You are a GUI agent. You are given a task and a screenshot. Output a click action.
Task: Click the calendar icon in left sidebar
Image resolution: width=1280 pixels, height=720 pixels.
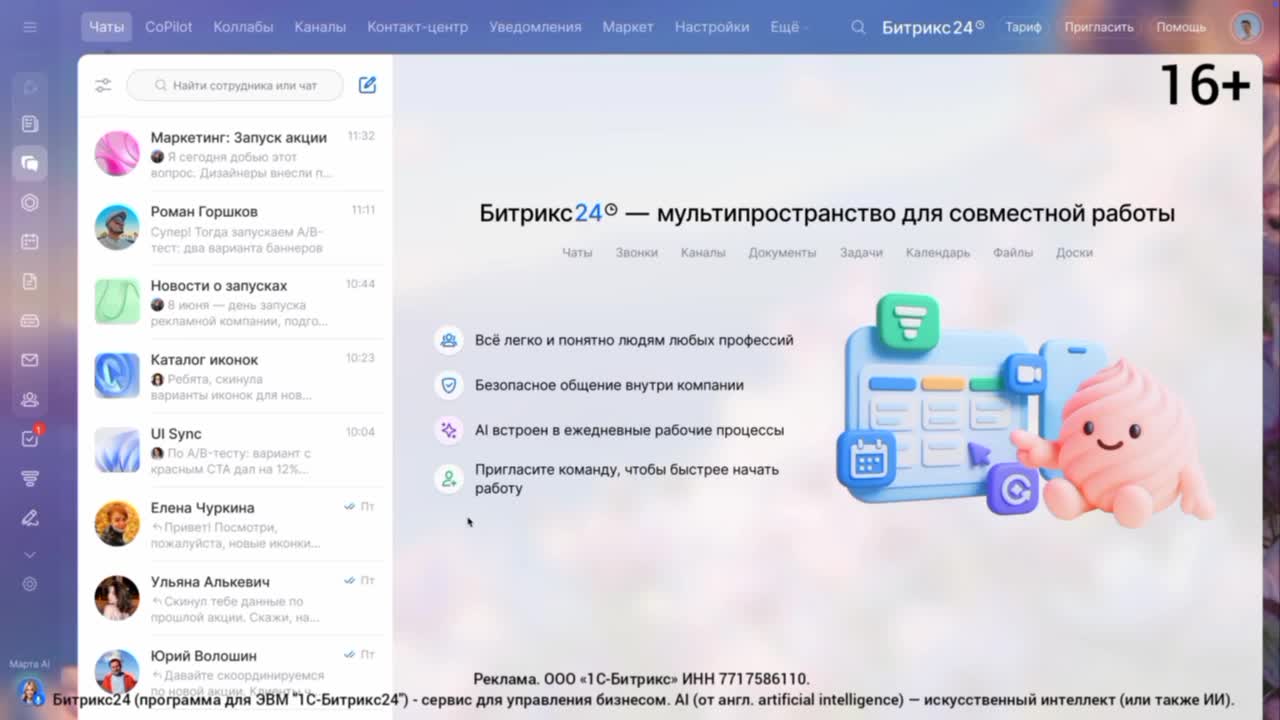pyautogui.click(x=30, y=241)
